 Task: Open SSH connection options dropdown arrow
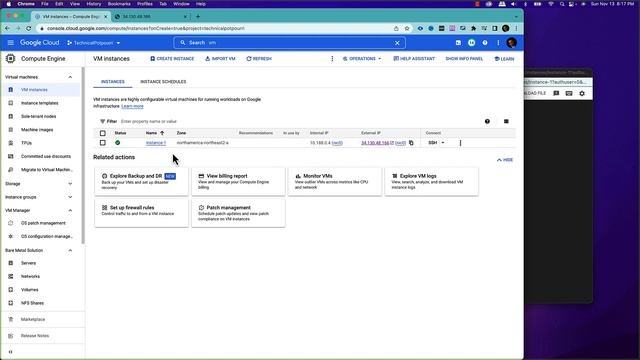[x=443, y=143]
